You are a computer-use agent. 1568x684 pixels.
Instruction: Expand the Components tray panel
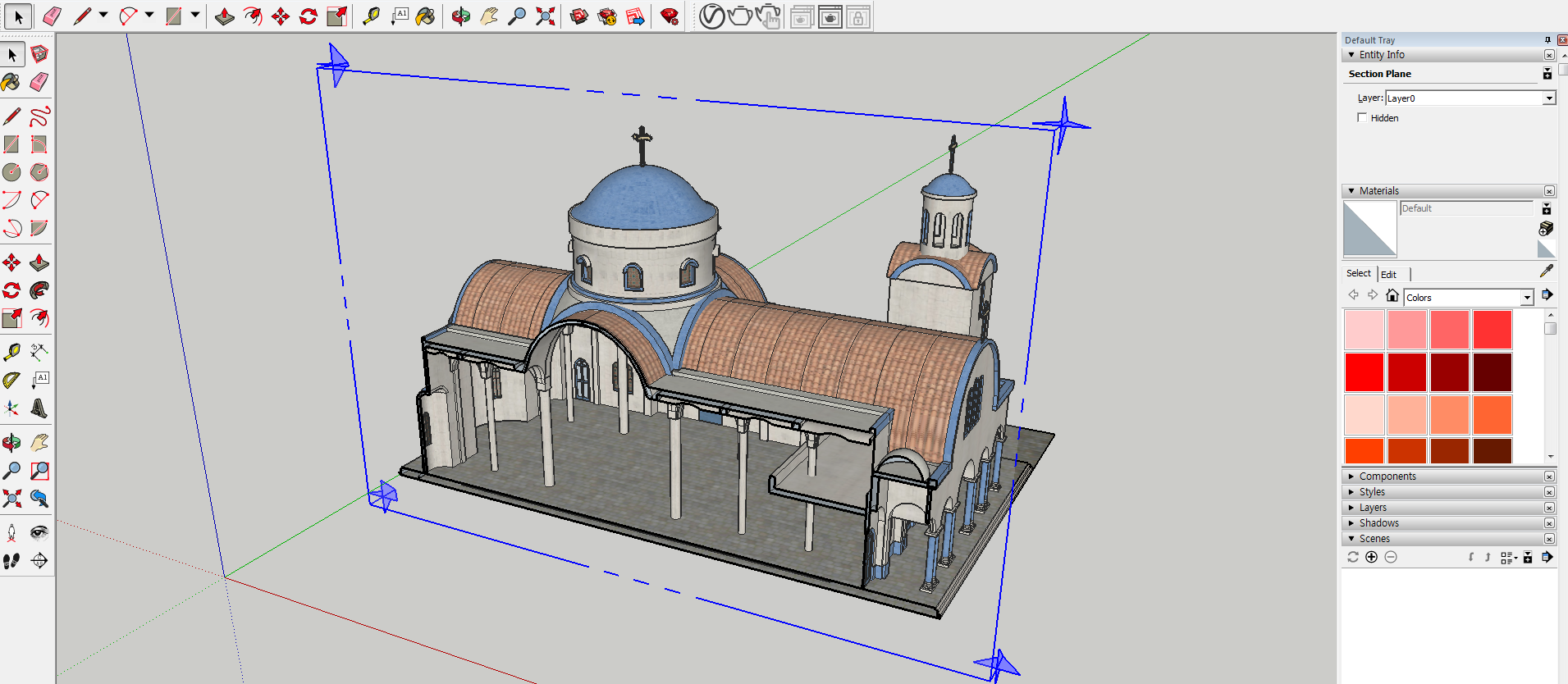click(x=1387, y=477)
